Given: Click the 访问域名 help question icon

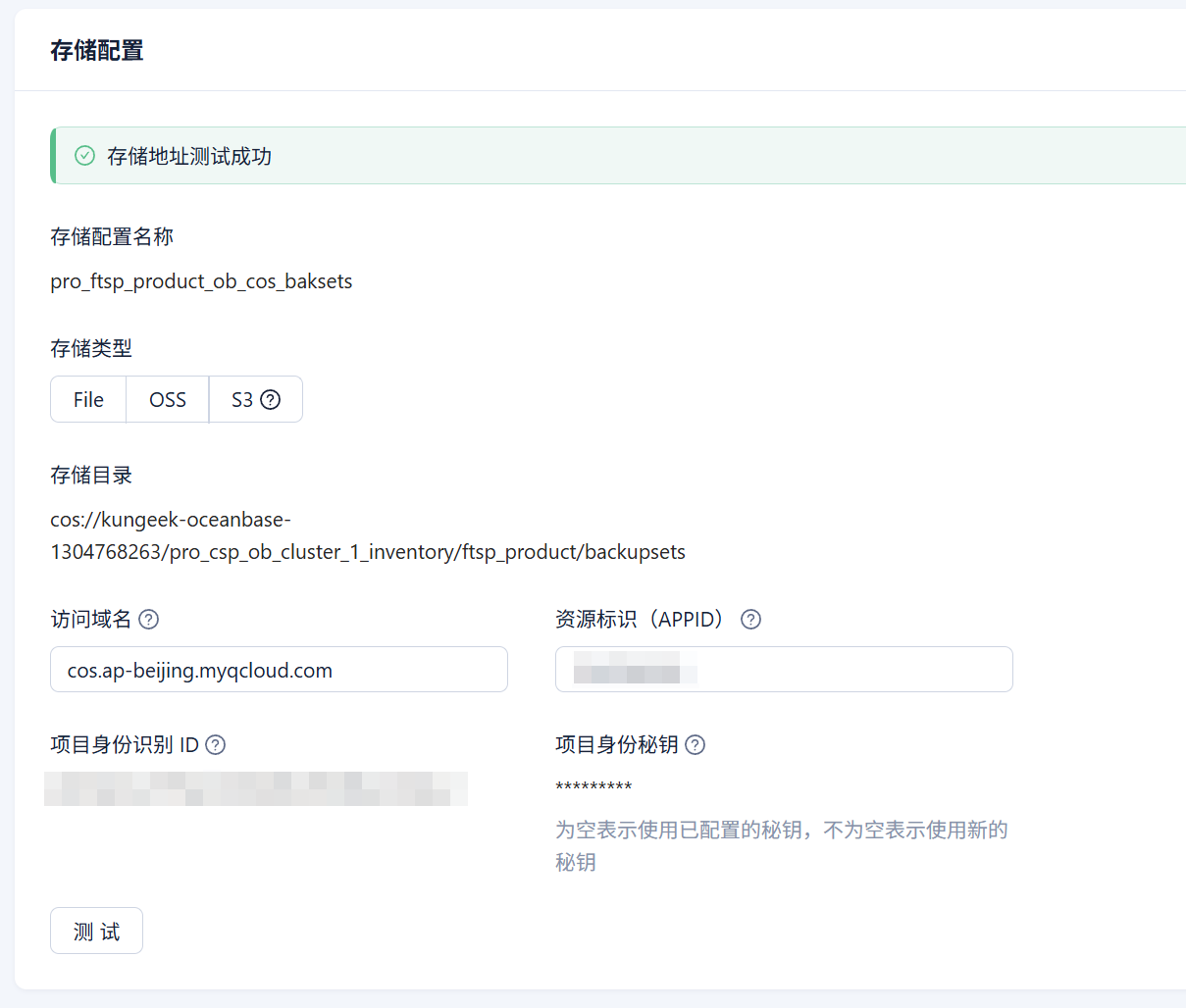Looking at the screenshot, I should [x=148, y=620].
